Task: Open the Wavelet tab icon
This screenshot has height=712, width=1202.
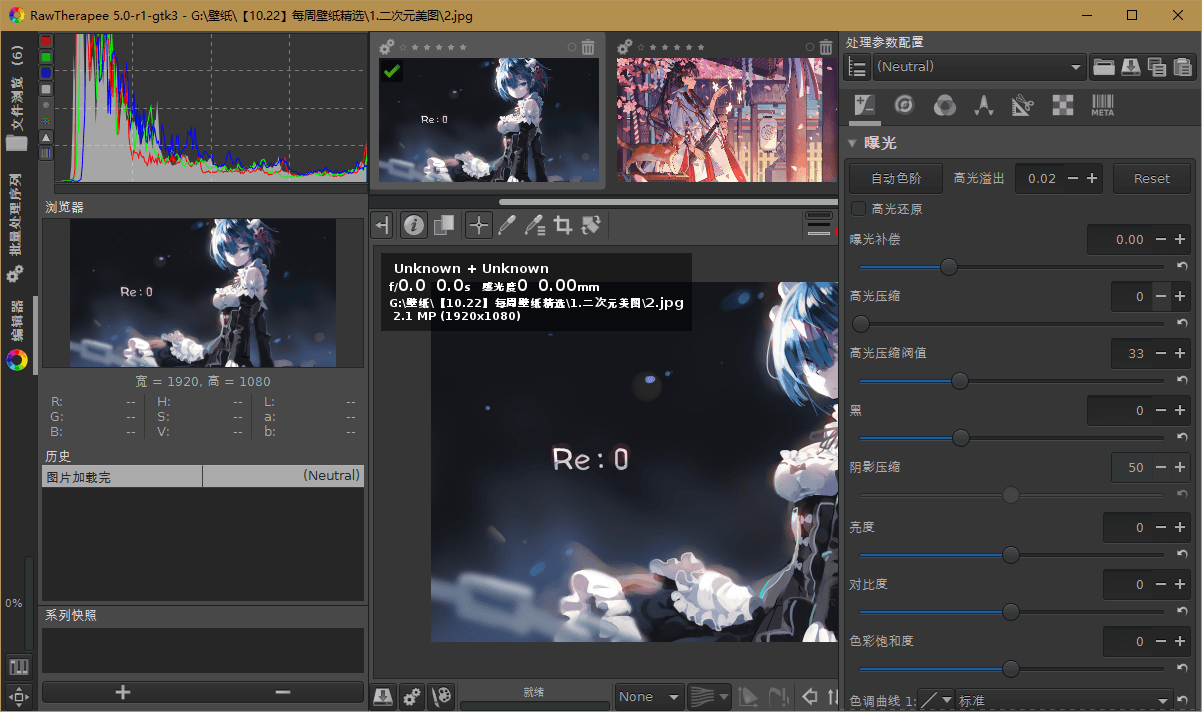Action: tap(983, 105)
